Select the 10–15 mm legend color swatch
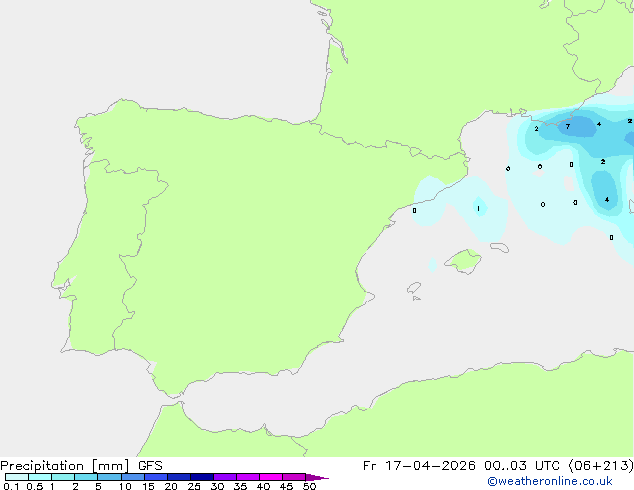 (133, 477)
